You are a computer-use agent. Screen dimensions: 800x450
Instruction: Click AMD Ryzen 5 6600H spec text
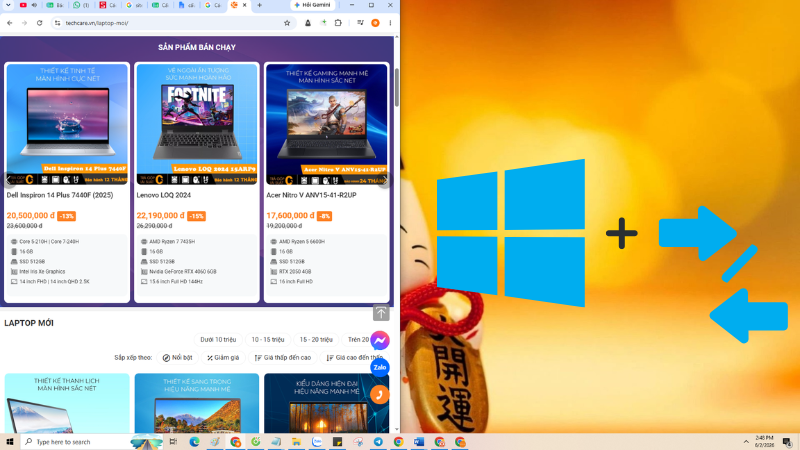tap(302, 241)
